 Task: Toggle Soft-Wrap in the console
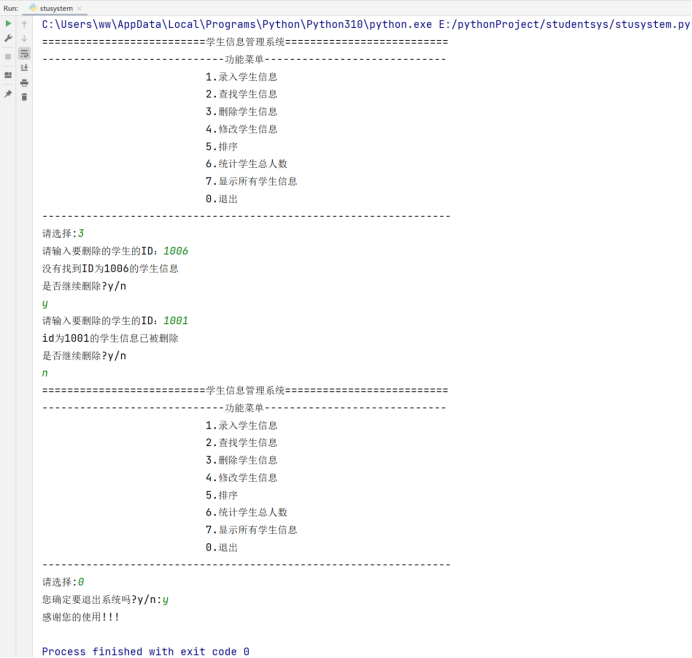coord(24,53)
